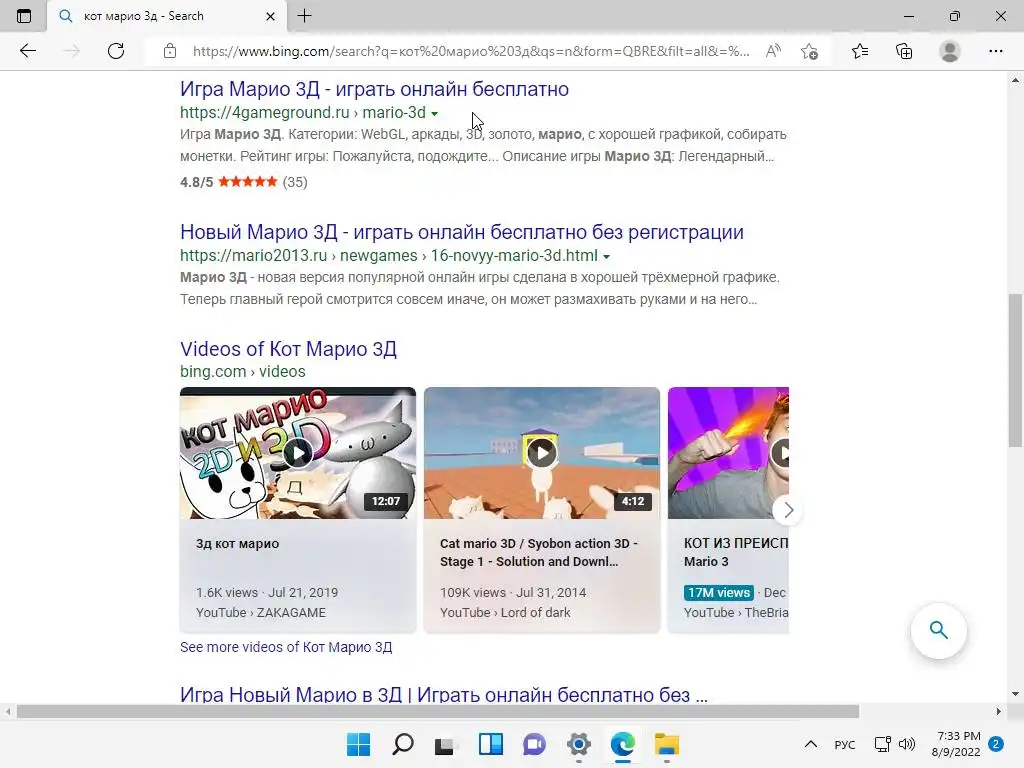
Task: Click the address bar URL field
Action: click(470, 51)
